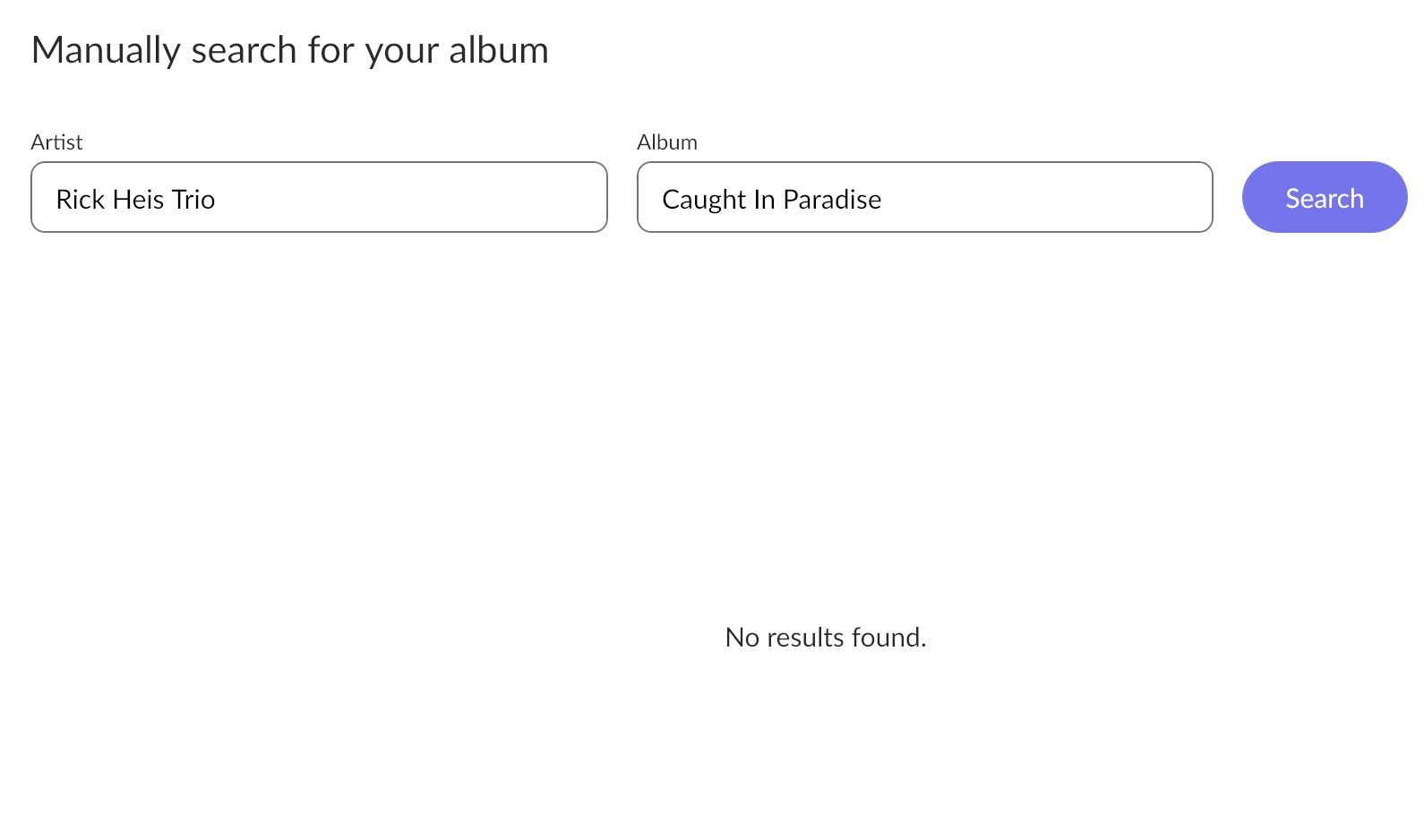Viewport: 1424px width, 840px height.
Task: Submit the search with the purple Search button
Action: pos(1324,197)
